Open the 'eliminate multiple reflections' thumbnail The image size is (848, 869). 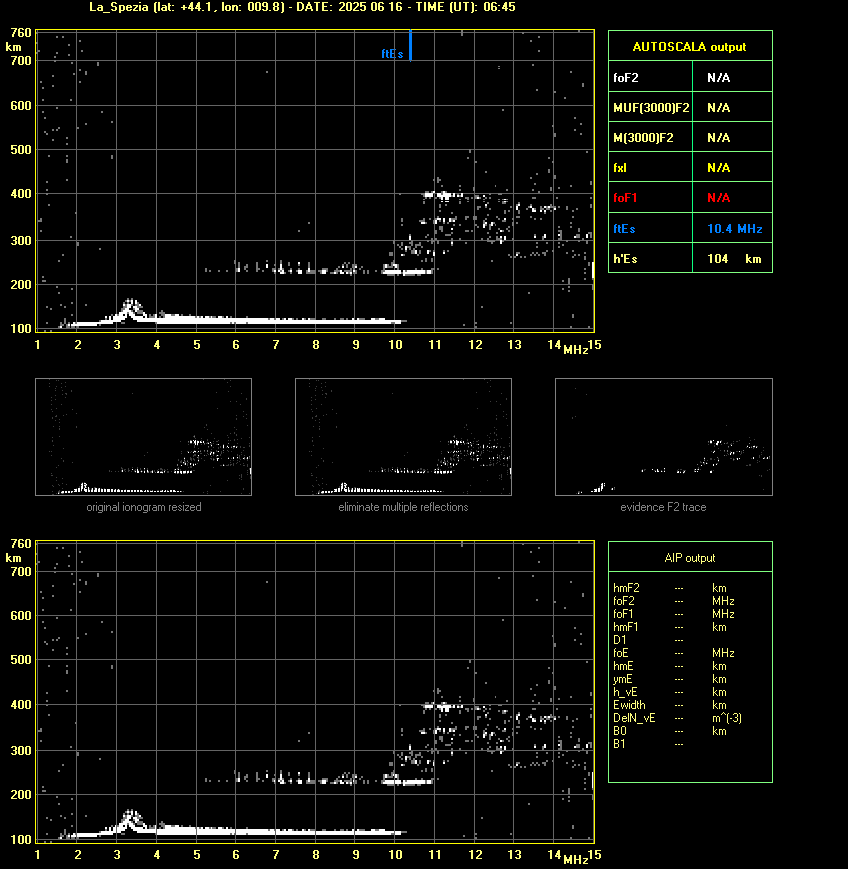[x=403, y=437]
